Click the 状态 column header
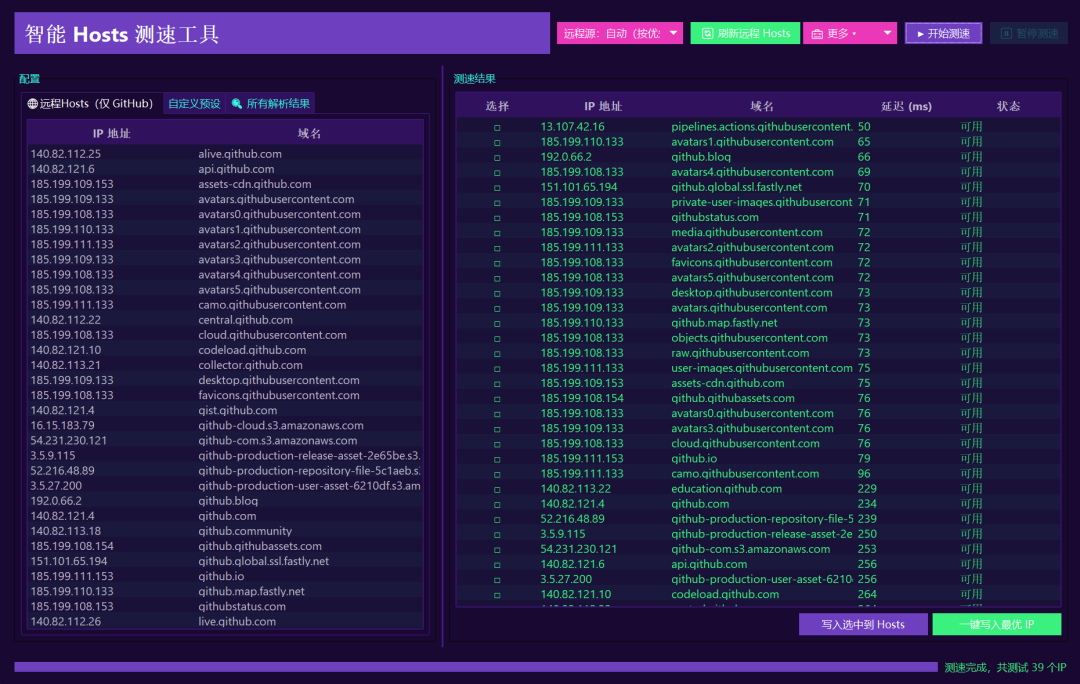 pyautogui.click(x=1008, y=106)
